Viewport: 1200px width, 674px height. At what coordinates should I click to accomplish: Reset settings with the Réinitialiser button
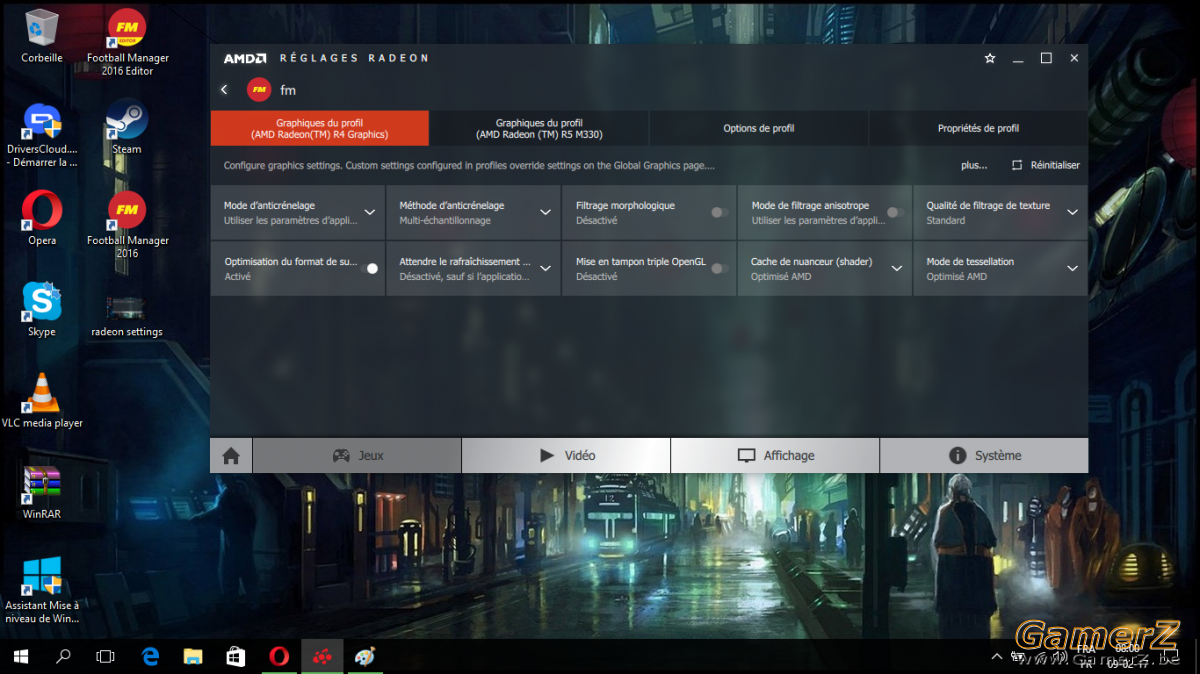coord(1046,165)
